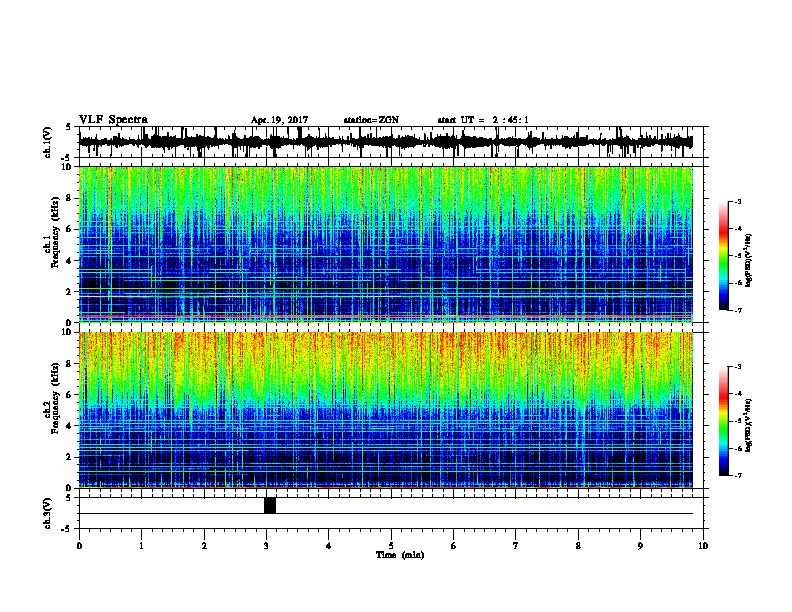Click the '4' kHz tick on ch.2 axis
This screenshot has height=612, width=792.
click(70, 426)
